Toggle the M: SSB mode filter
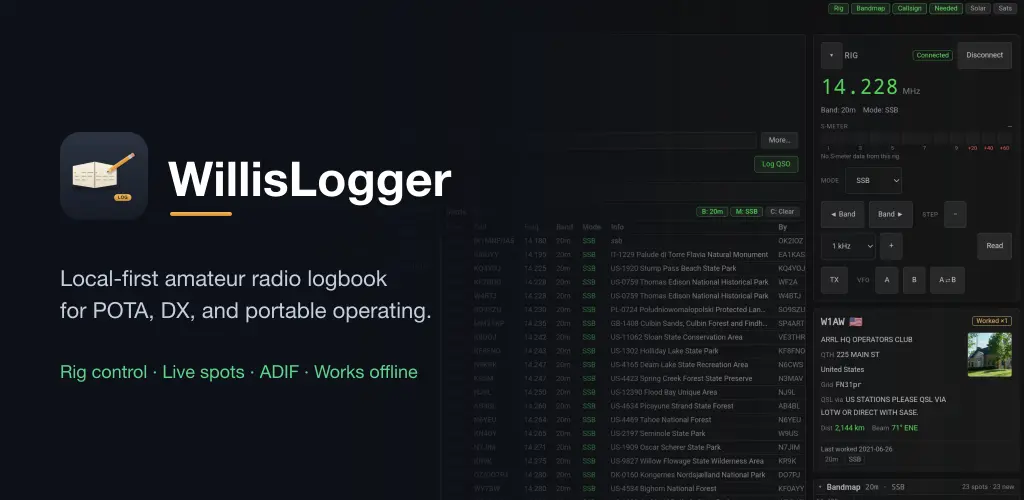Screen dimensions: 1024x500 [746, 211]
